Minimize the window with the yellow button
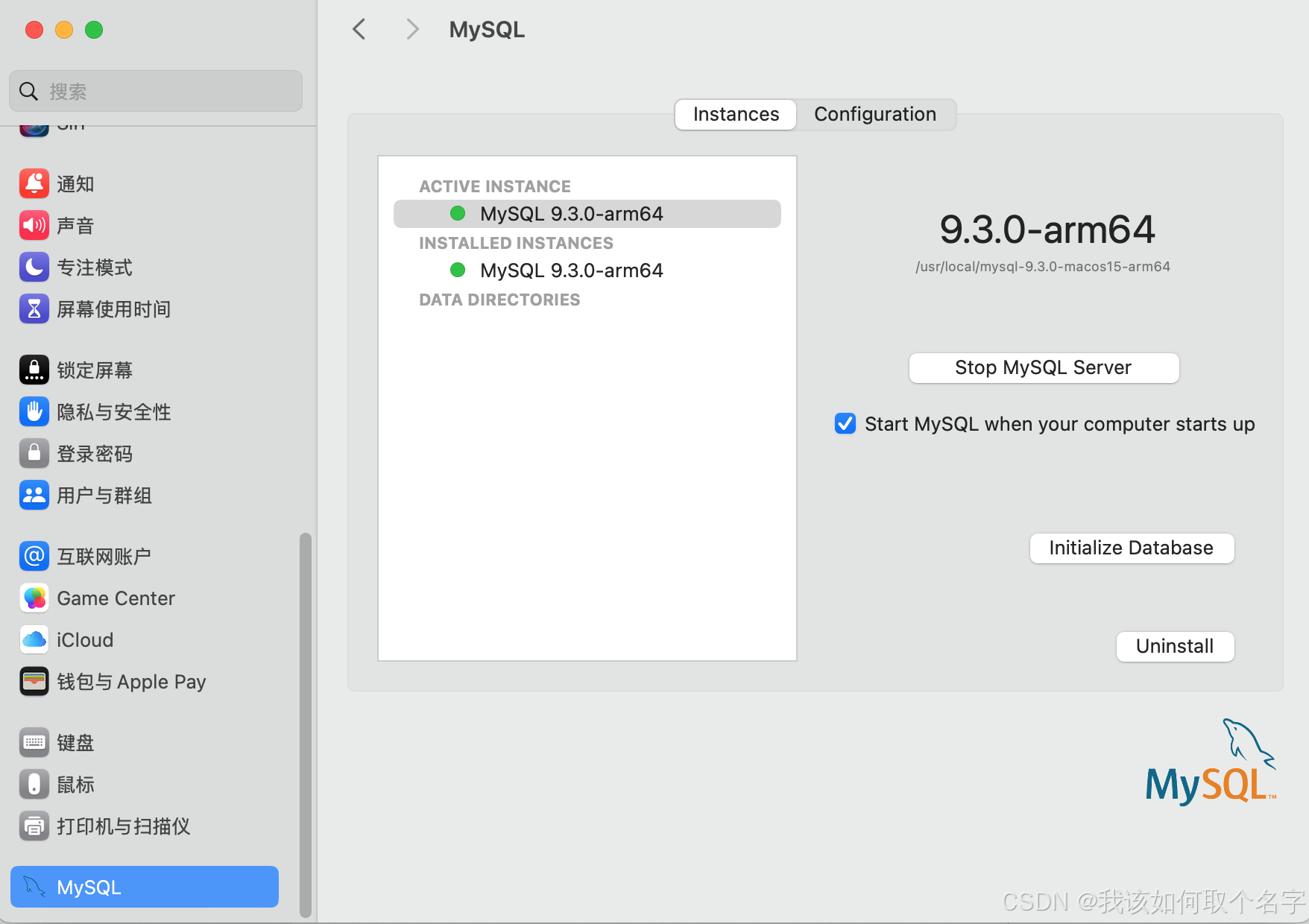Viewport: 1309px width, 924px height. click(64, 30)
